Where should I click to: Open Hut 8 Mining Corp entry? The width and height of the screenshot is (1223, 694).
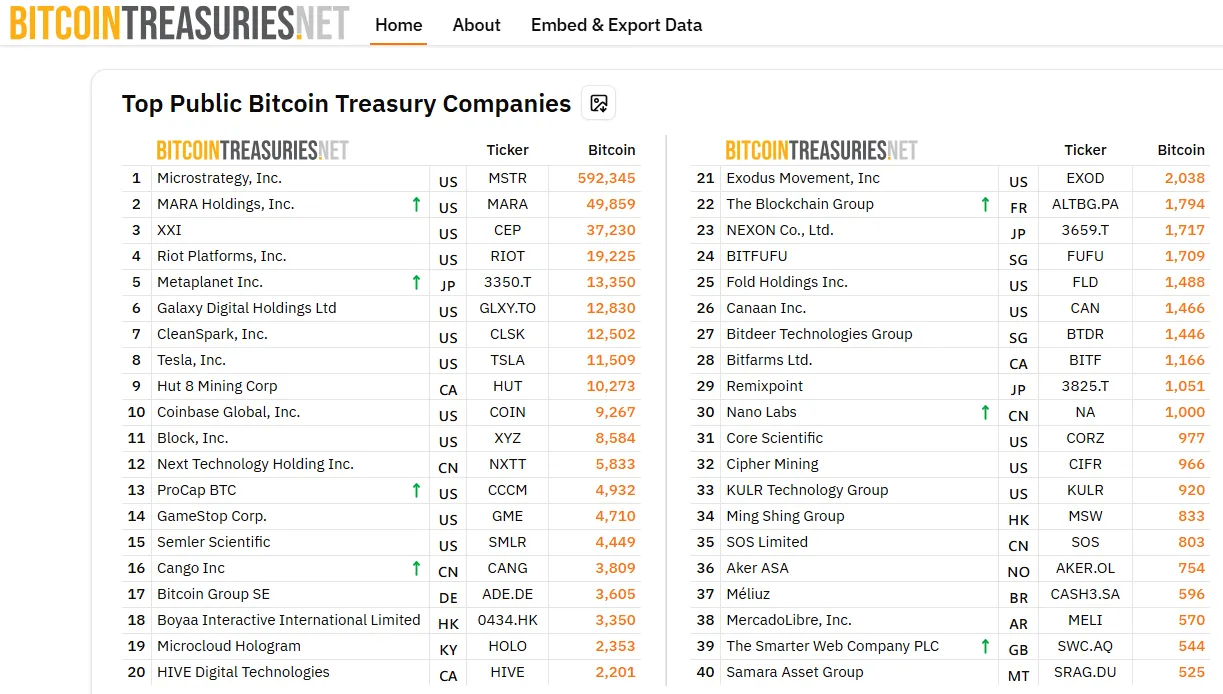point(217,386)
